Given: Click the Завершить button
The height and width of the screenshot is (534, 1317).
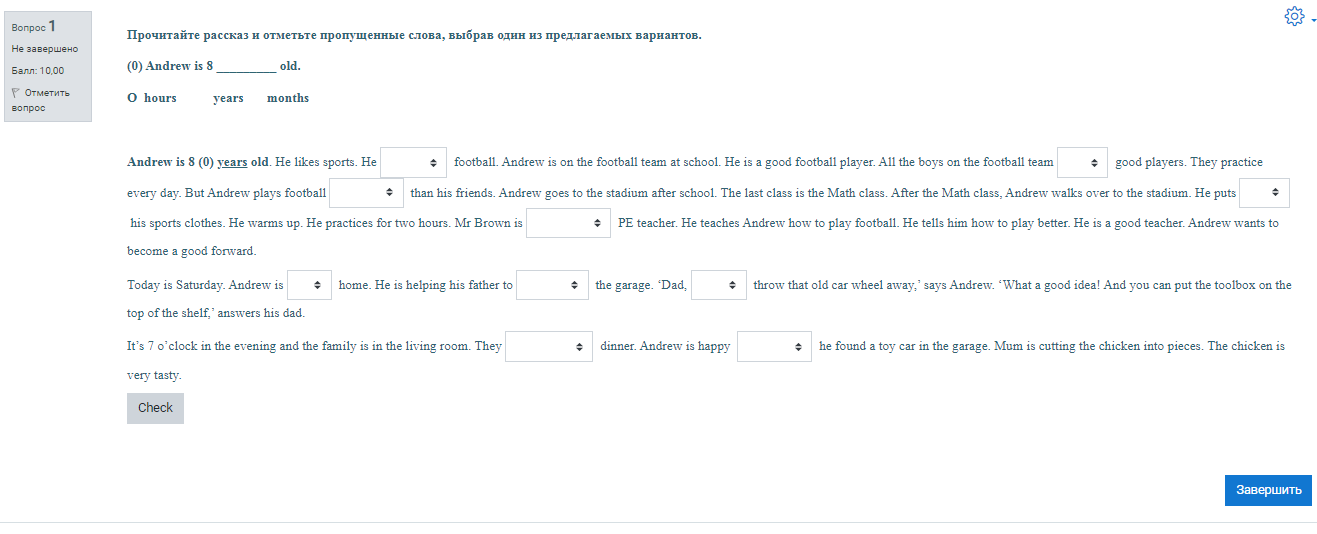Looking at the screenshot, I should pyautogui.click(x=1268, y=490).
